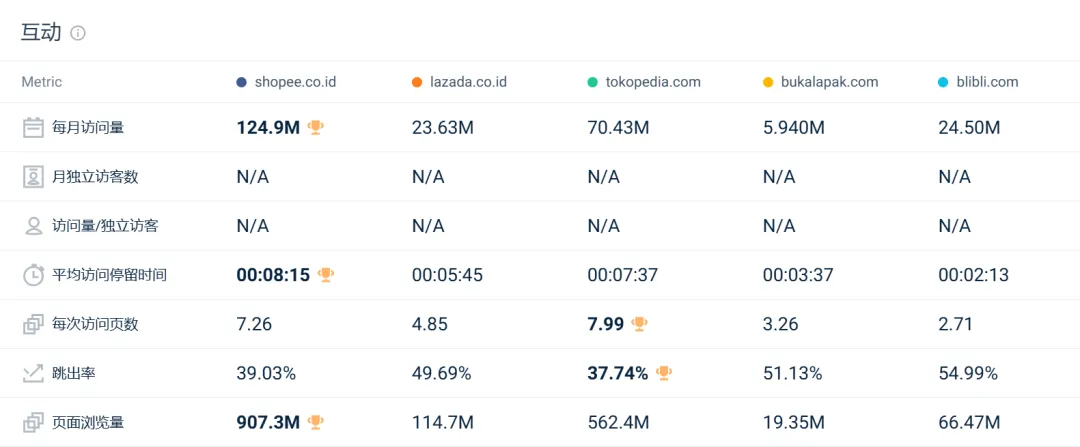Viewport: 1080px width, 447px height.
Task: Click the stopwatch icon for 平均访问停留时间
Action: [34, 275]
